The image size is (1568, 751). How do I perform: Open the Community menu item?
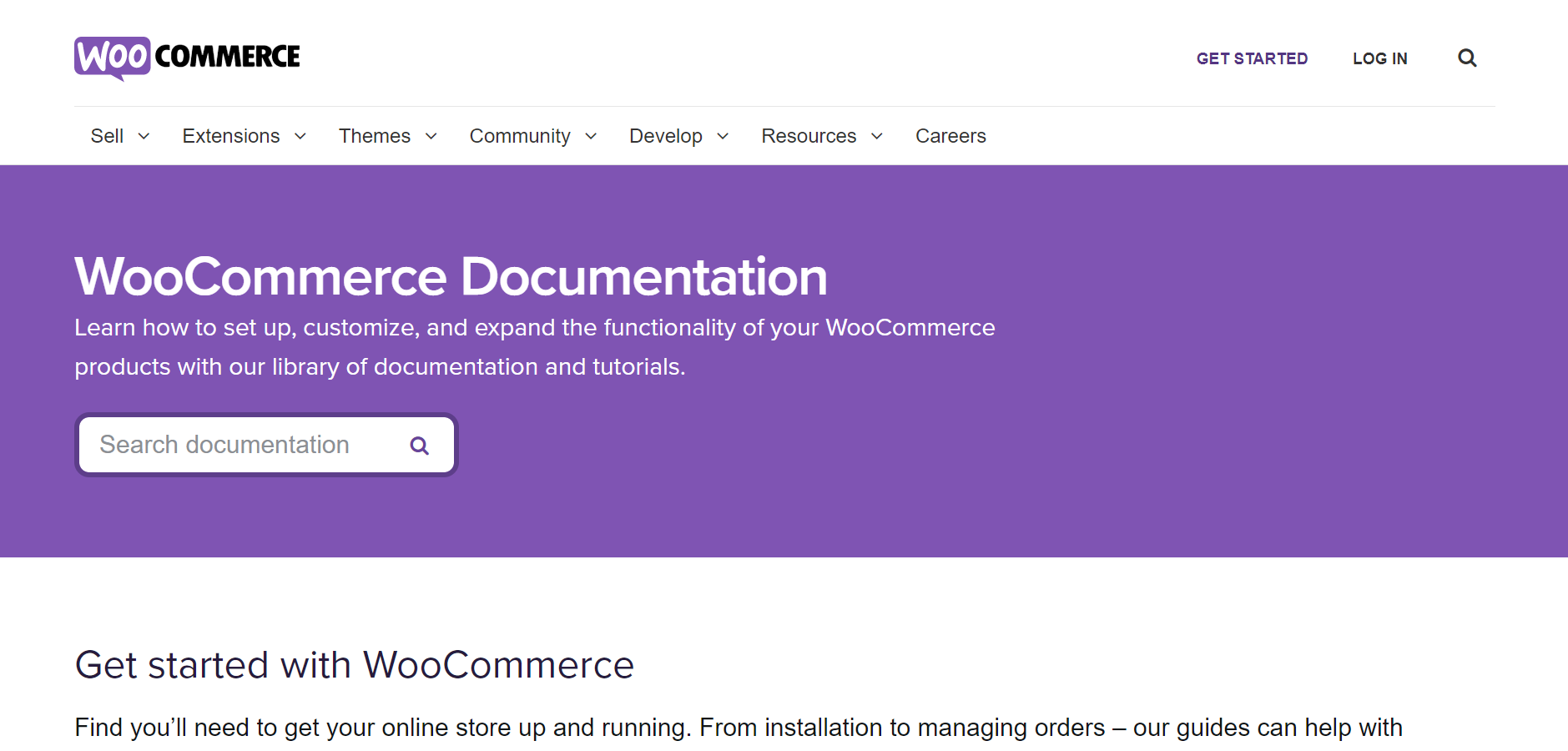click(520, 136)
